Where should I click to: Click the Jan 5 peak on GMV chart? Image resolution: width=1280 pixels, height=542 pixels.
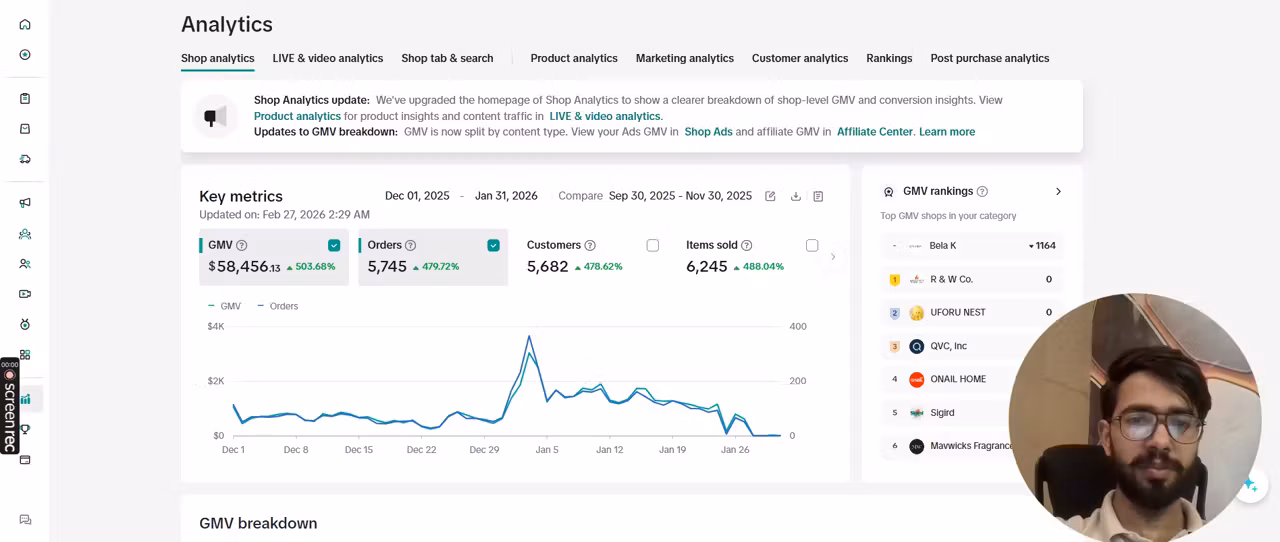click(529, 337)
